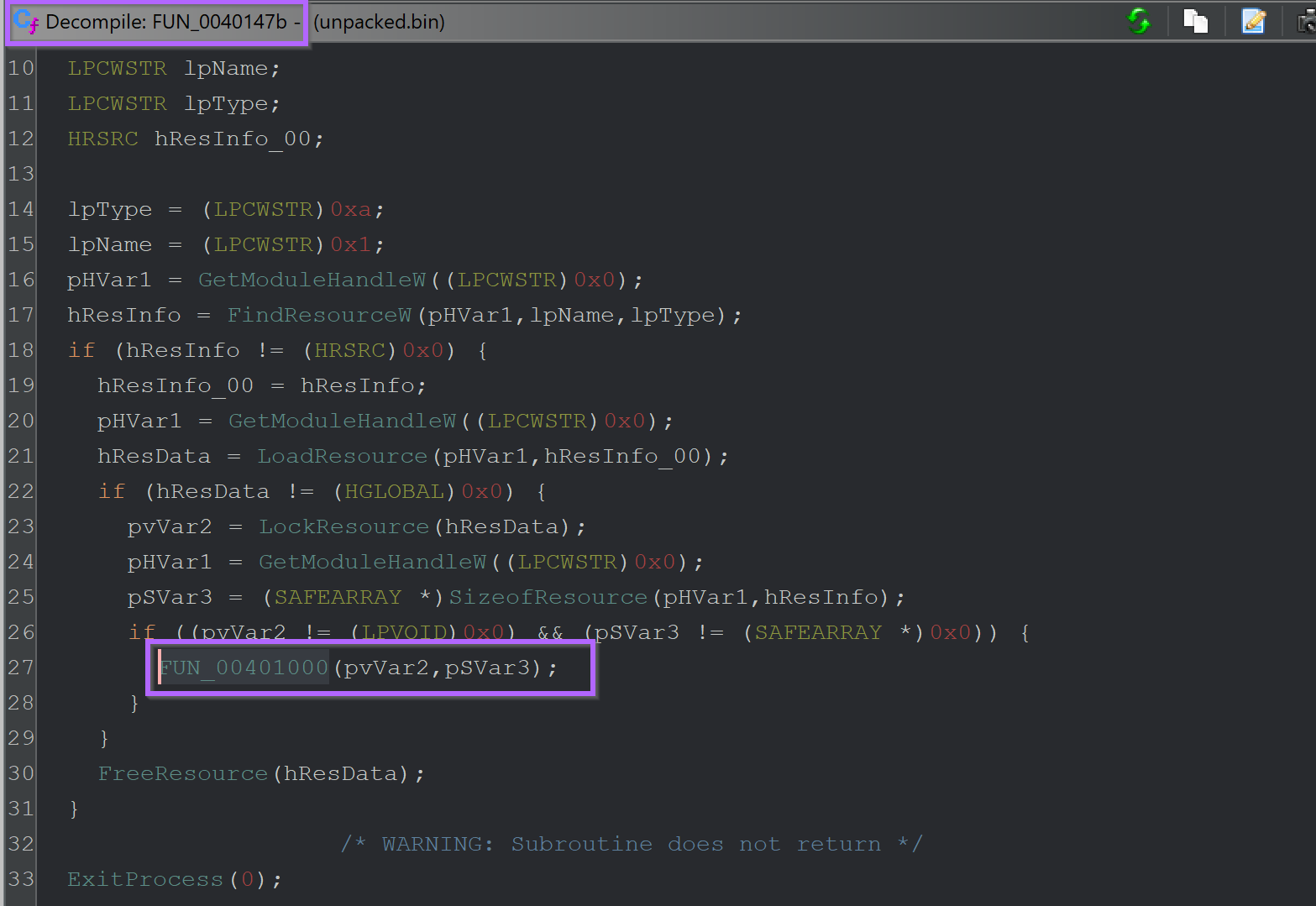Image resolution: width=1316 pixels, height=906 pixels.
Task: Click LockResource function on line 23
Action: pos(344,526)
